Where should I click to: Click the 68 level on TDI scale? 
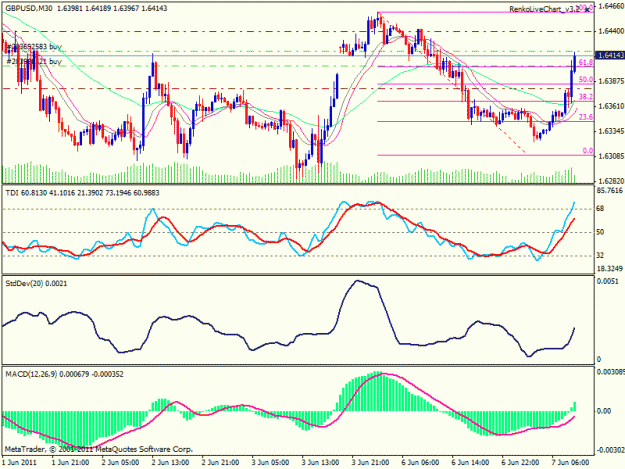tap(600, 209)
